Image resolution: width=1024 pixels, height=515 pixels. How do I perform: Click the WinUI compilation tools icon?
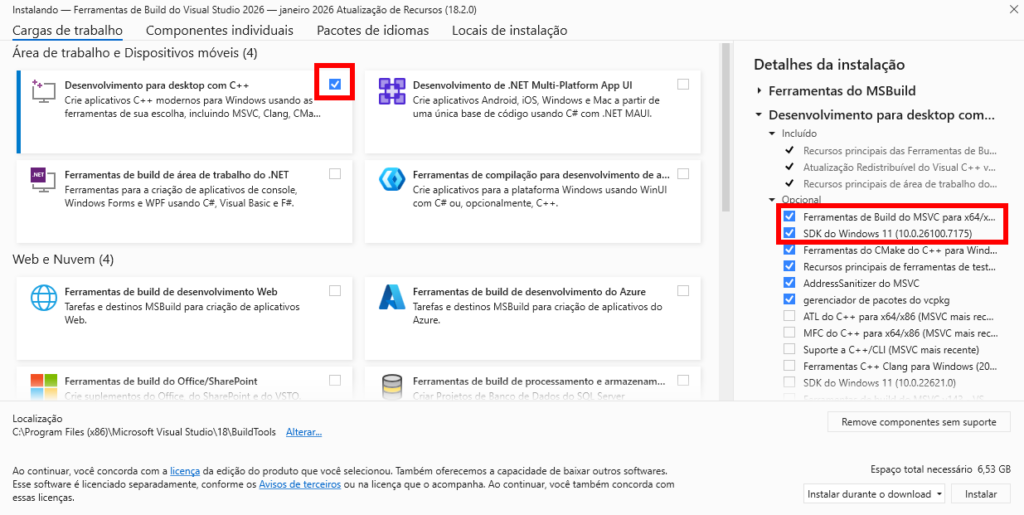click(392, 179)
